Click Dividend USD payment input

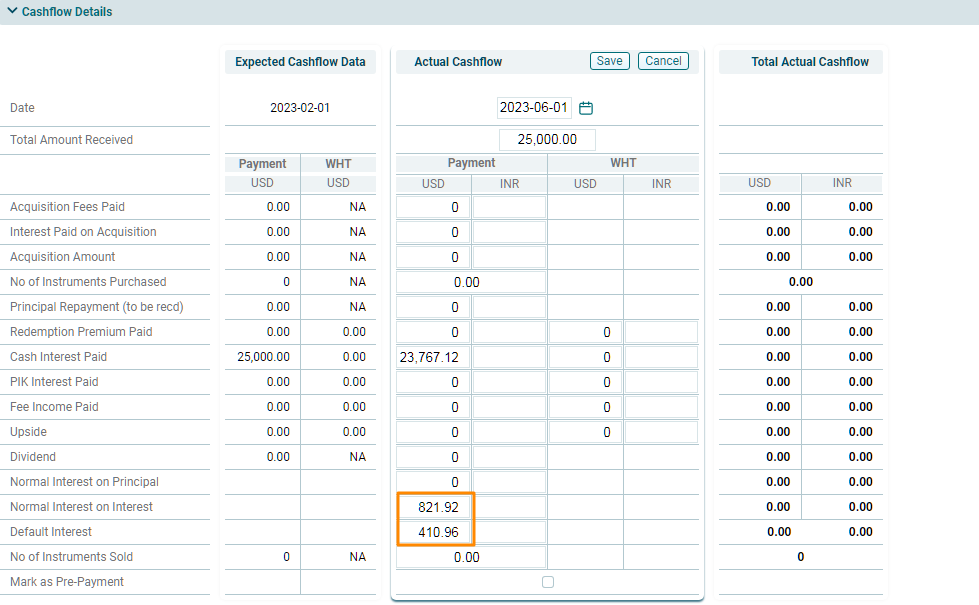tap(434, 457)
